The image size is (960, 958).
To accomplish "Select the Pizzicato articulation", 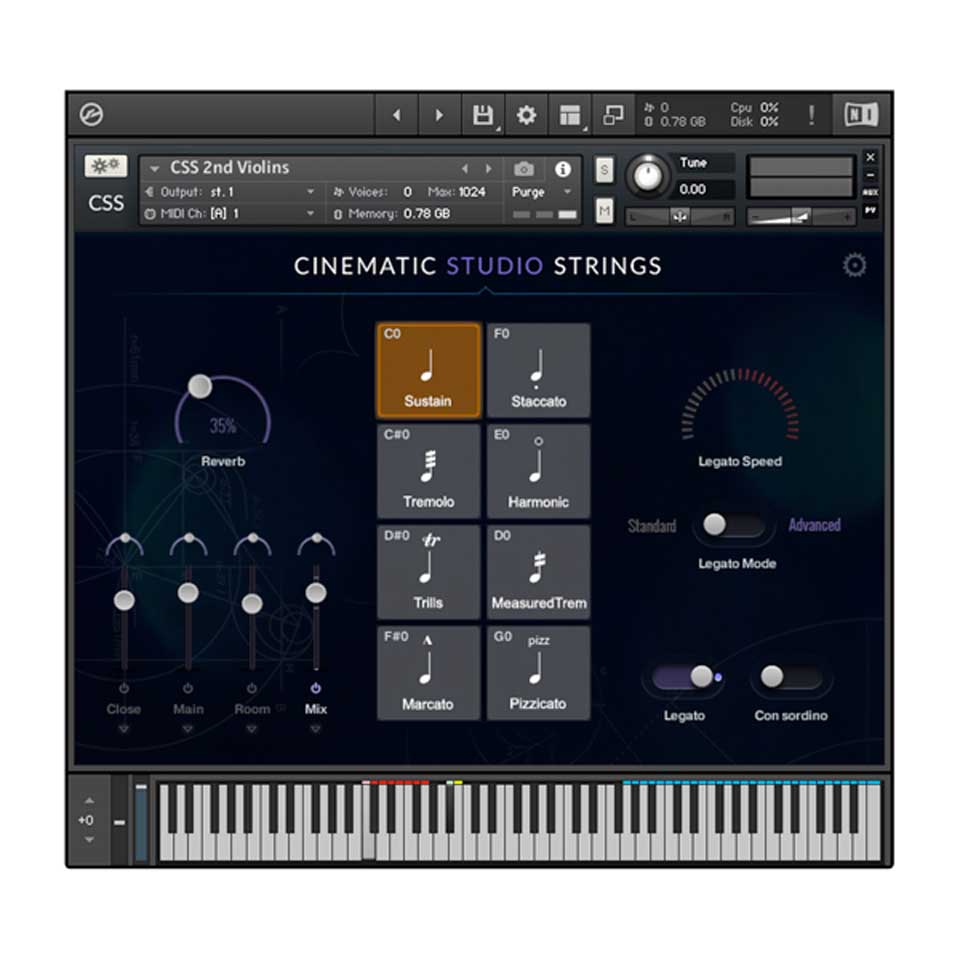I will [538, 673].
